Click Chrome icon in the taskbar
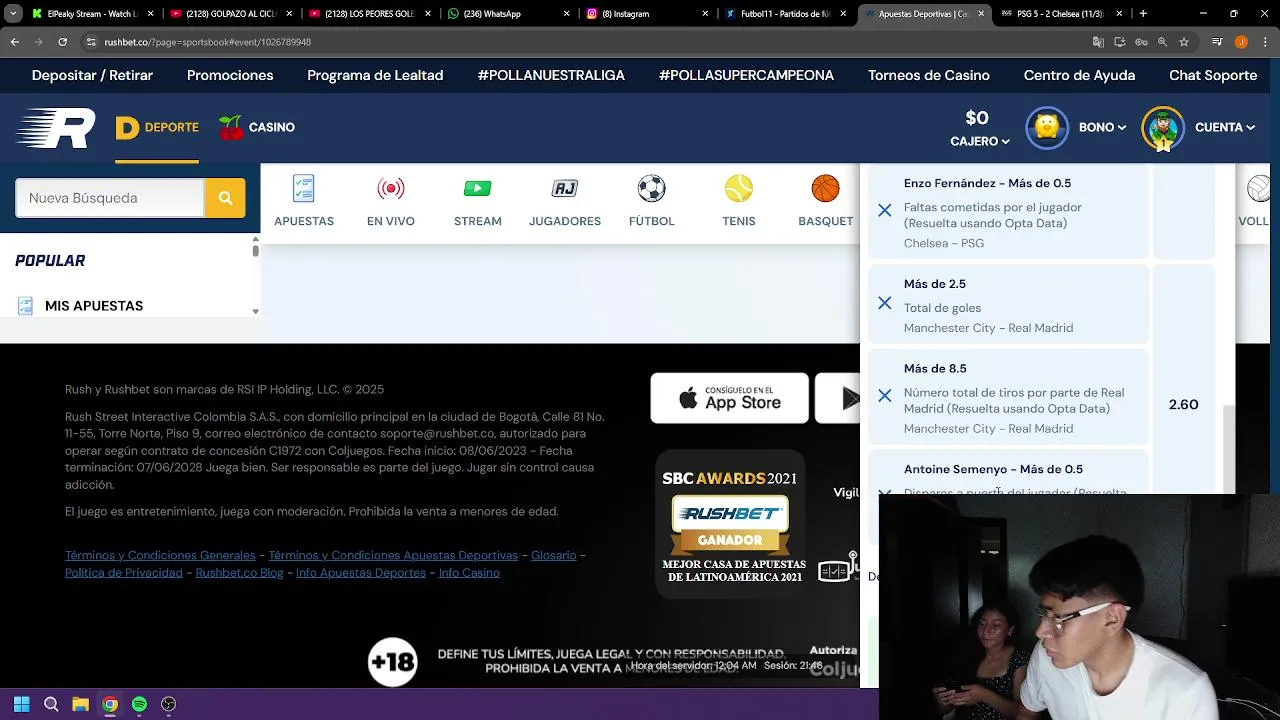1280x720 pixels. 110,704
